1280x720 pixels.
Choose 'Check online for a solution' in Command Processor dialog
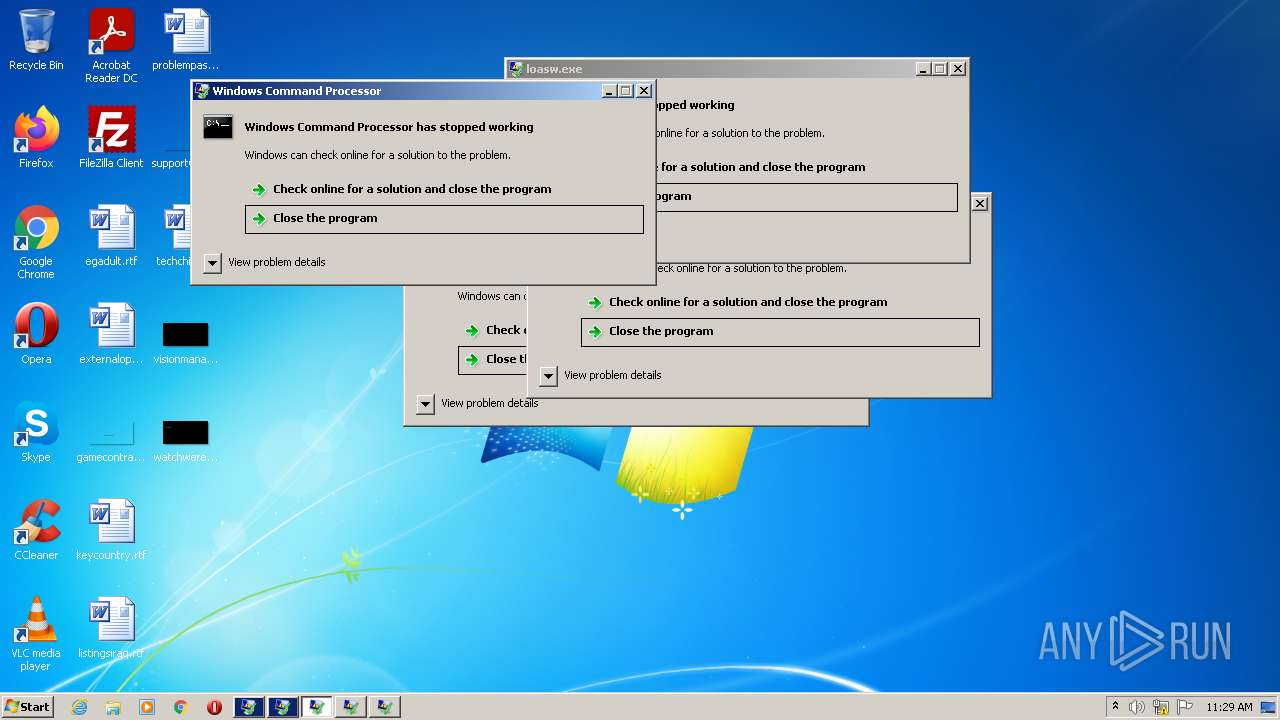412,189
